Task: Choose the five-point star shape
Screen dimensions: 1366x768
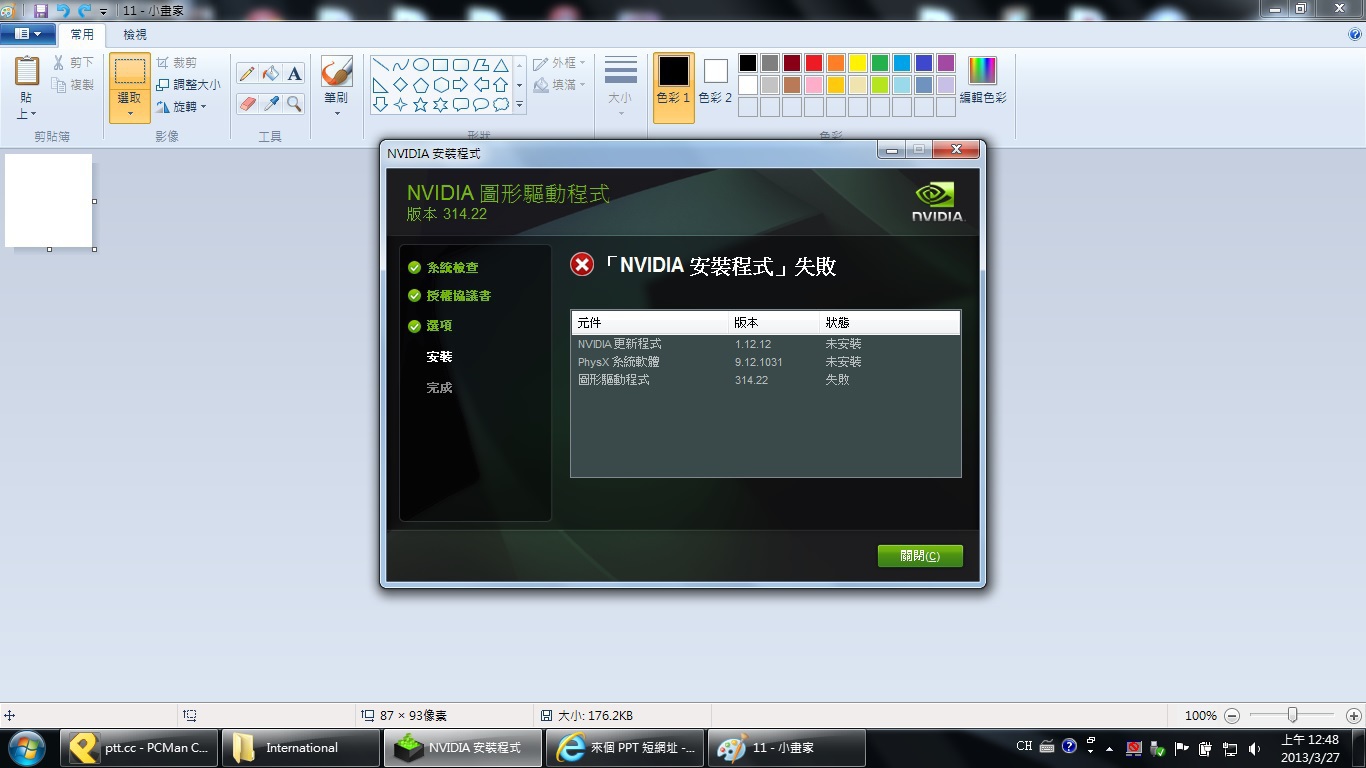Action: coord(421,104)
